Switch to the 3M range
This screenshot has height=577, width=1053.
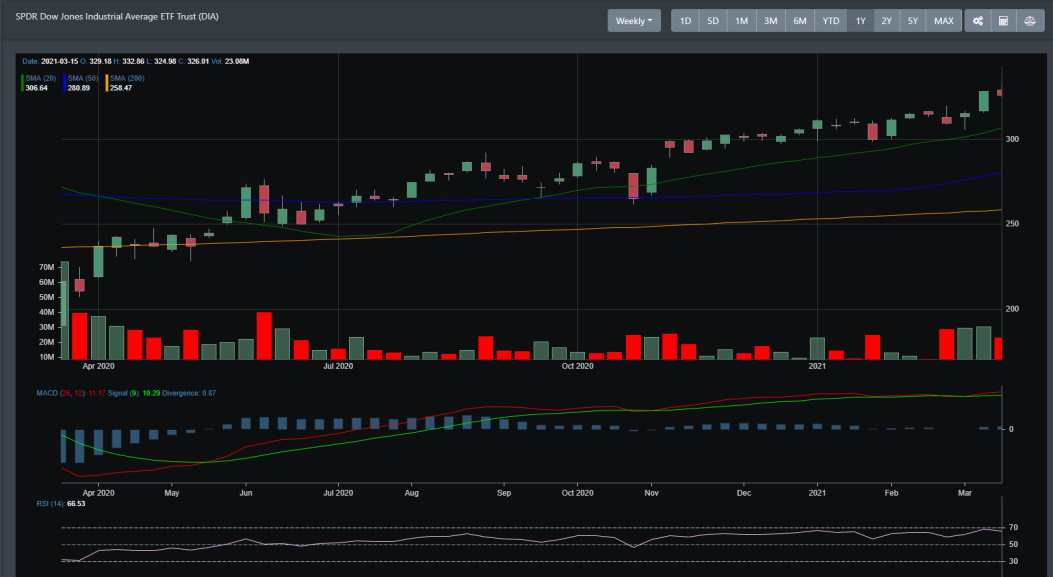[x=770, y=21]
